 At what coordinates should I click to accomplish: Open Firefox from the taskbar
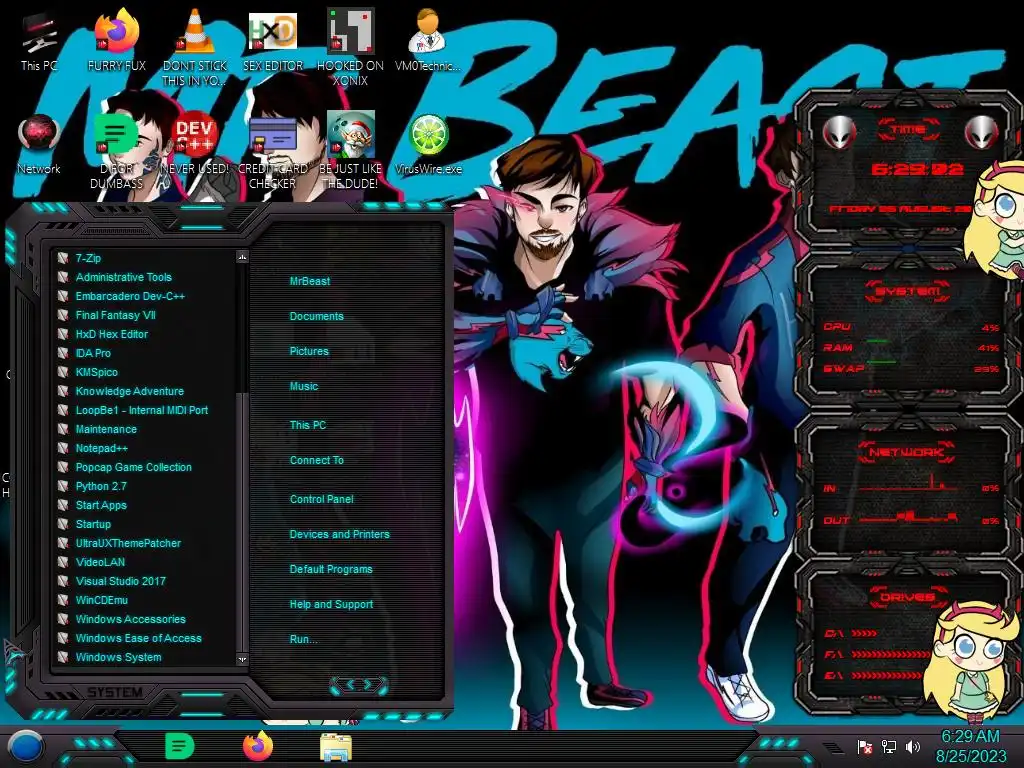258,746
